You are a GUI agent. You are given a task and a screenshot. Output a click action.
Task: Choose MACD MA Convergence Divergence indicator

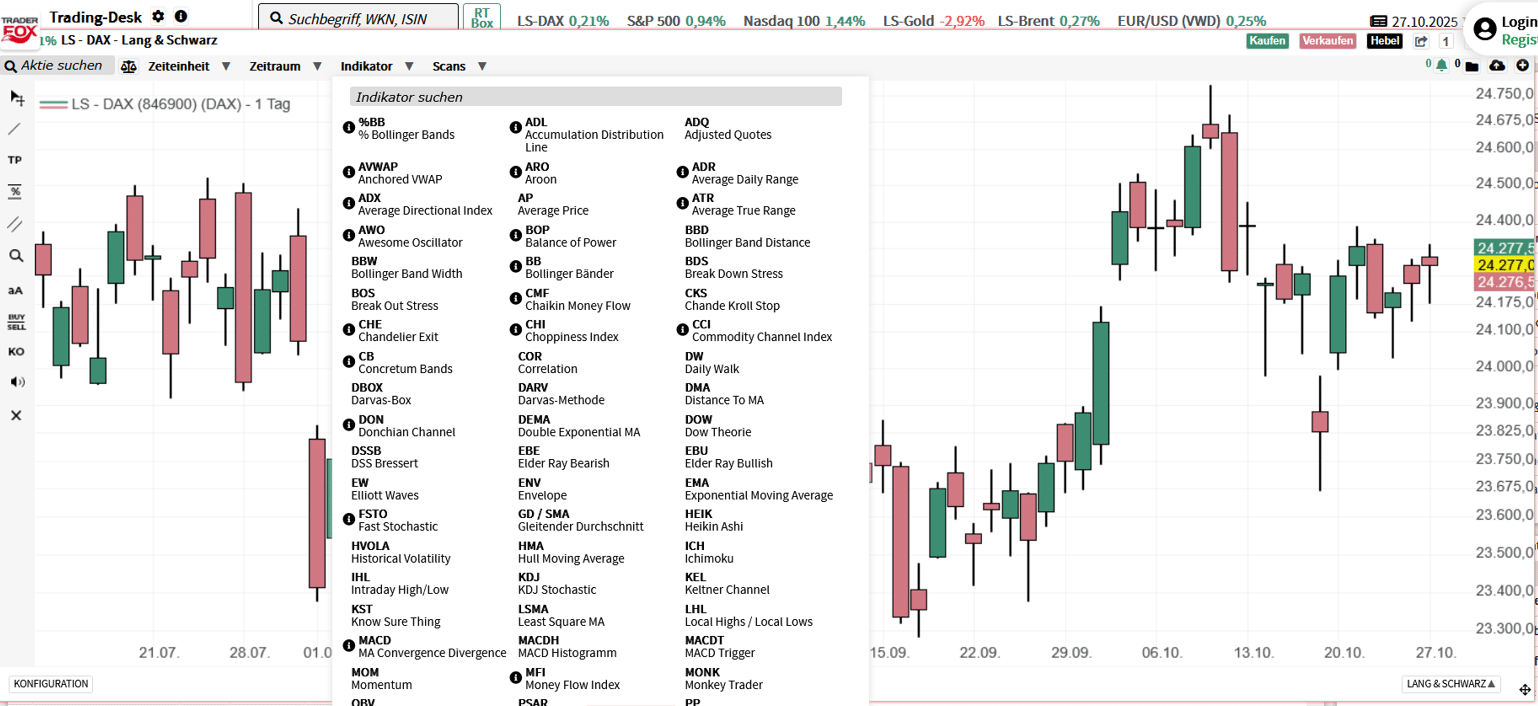(432, 647)
